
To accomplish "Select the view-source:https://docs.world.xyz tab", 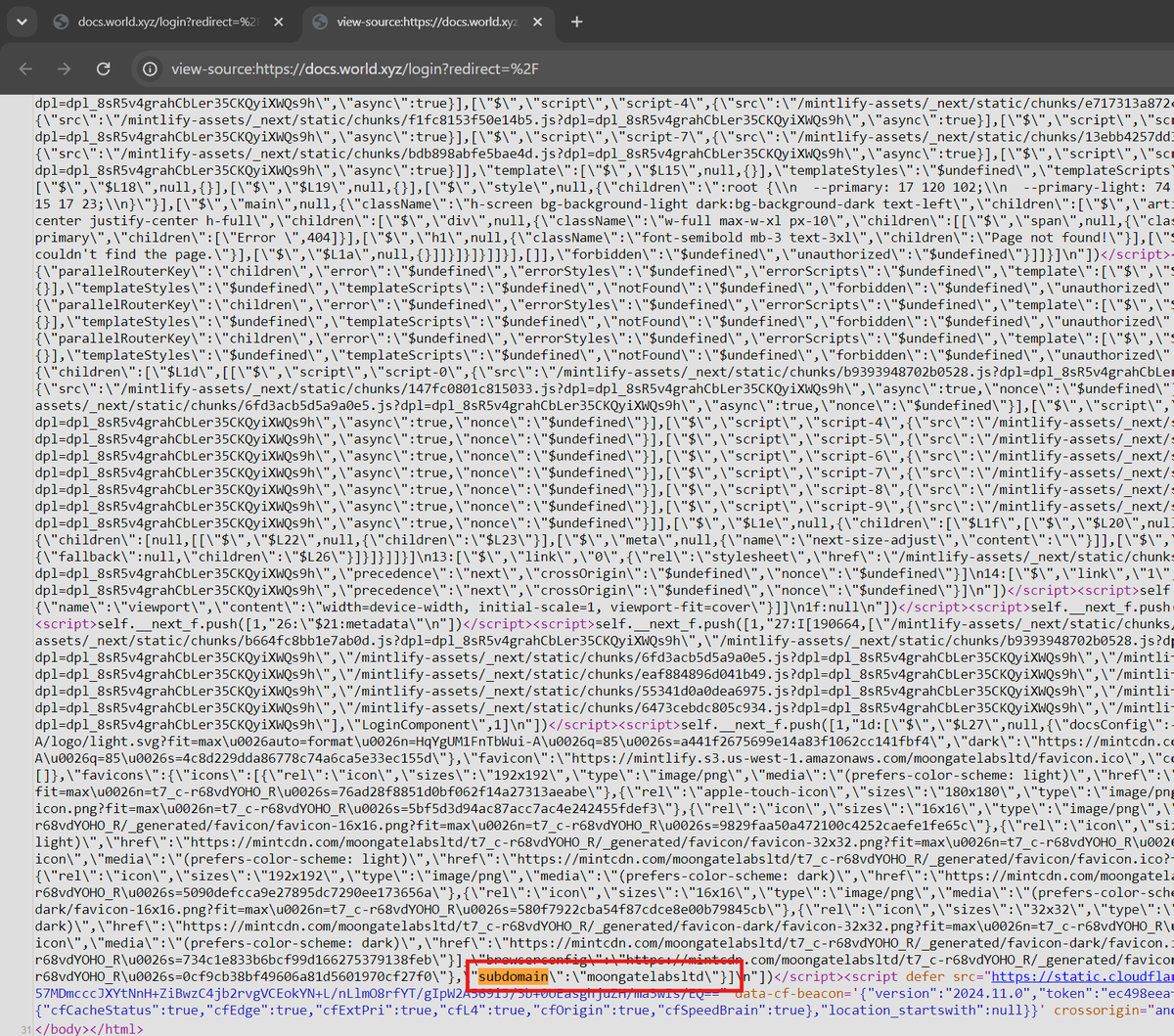I will pyautogui.click(x=427, y=22).
